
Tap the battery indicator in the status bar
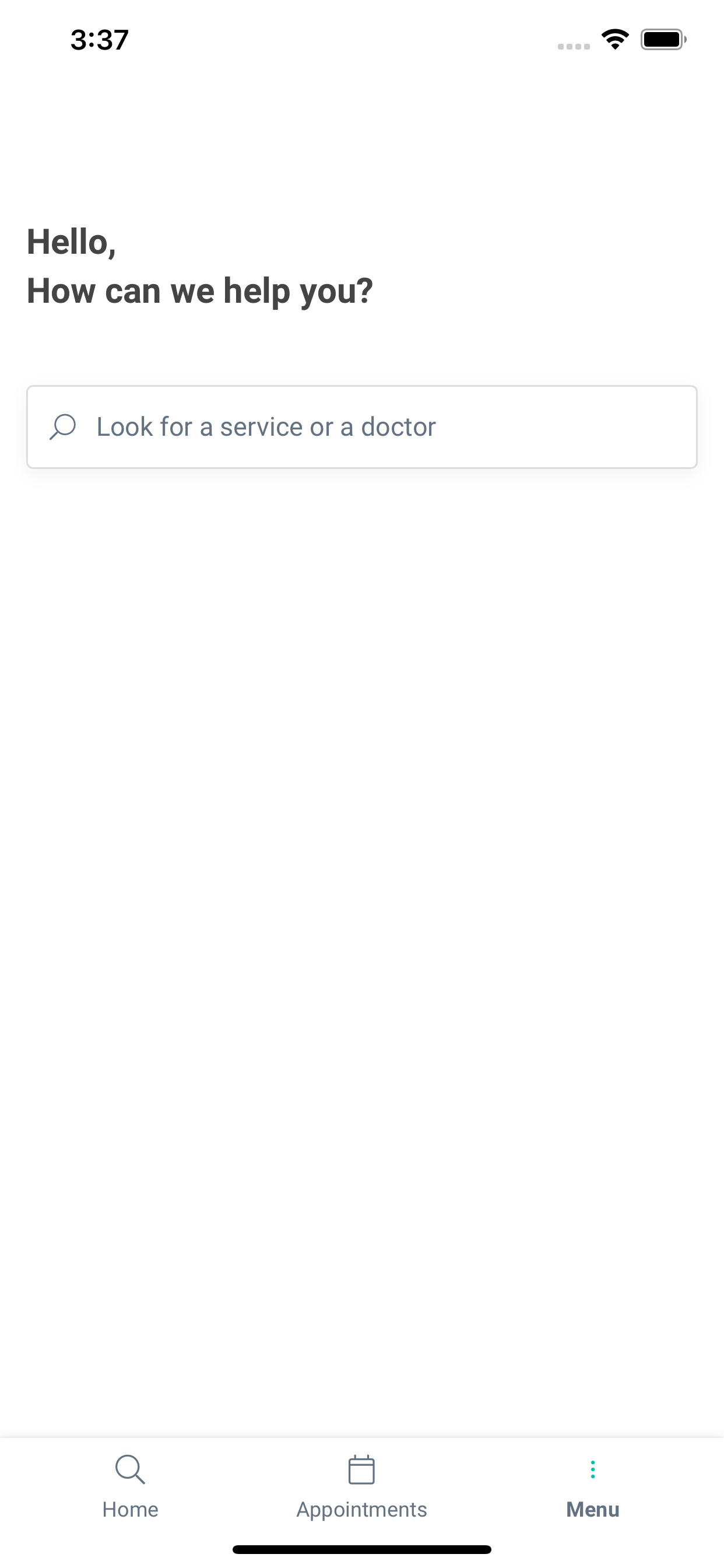664,40
